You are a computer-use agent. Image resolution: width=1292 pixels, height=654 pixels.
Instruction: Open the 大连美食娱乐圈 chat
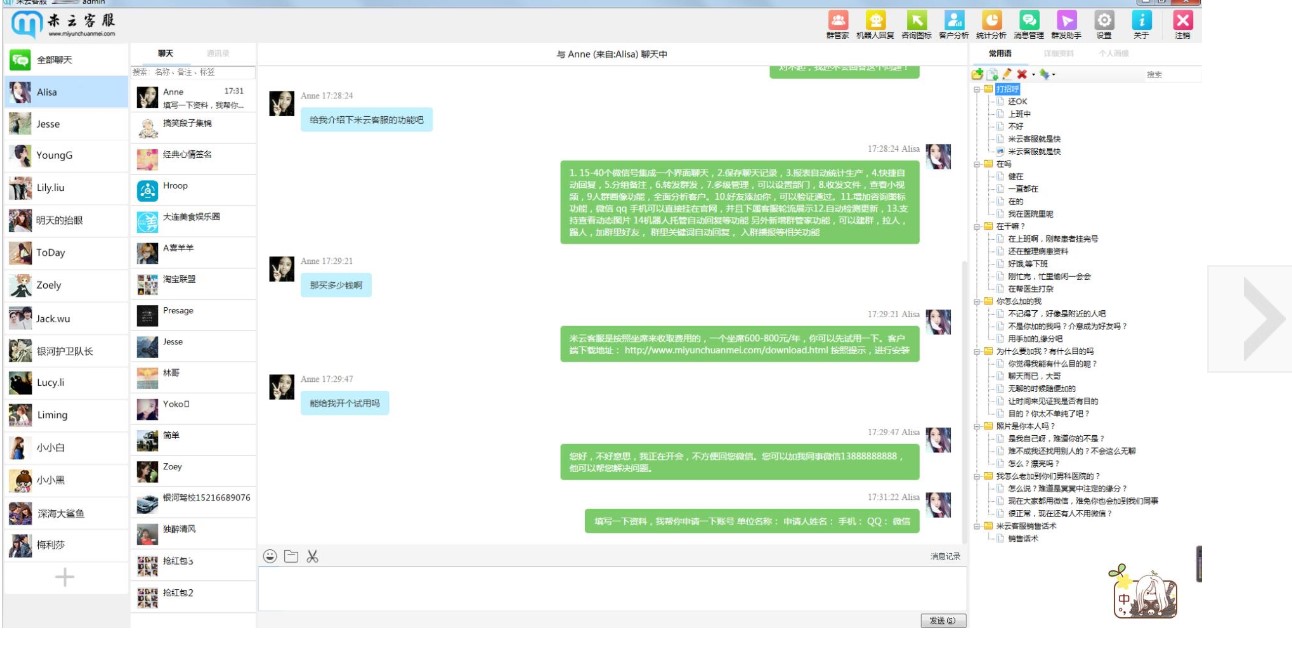click(193, 222)
